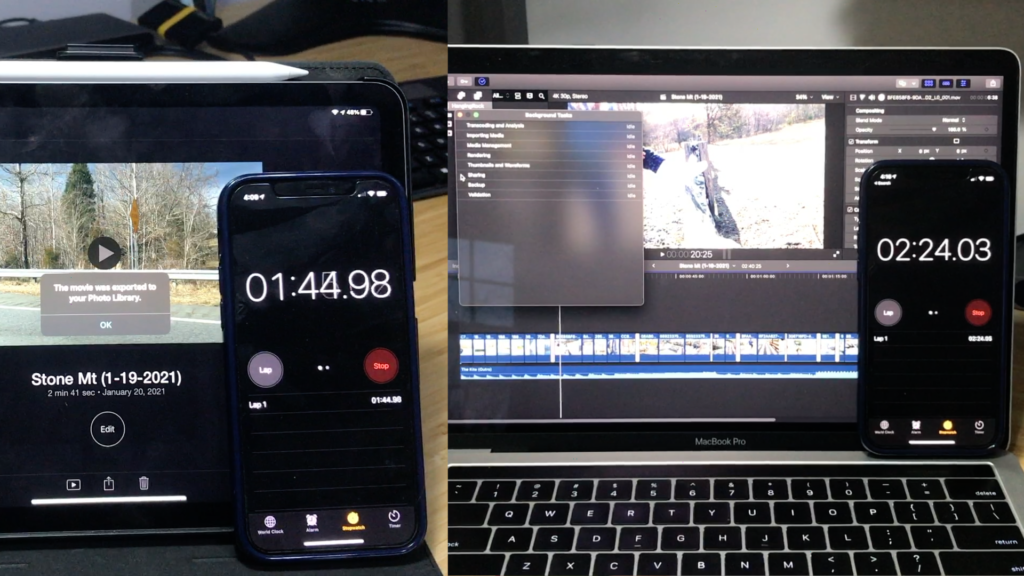Enter full-screen viewer playback in Final Cut

pos(836,254)
